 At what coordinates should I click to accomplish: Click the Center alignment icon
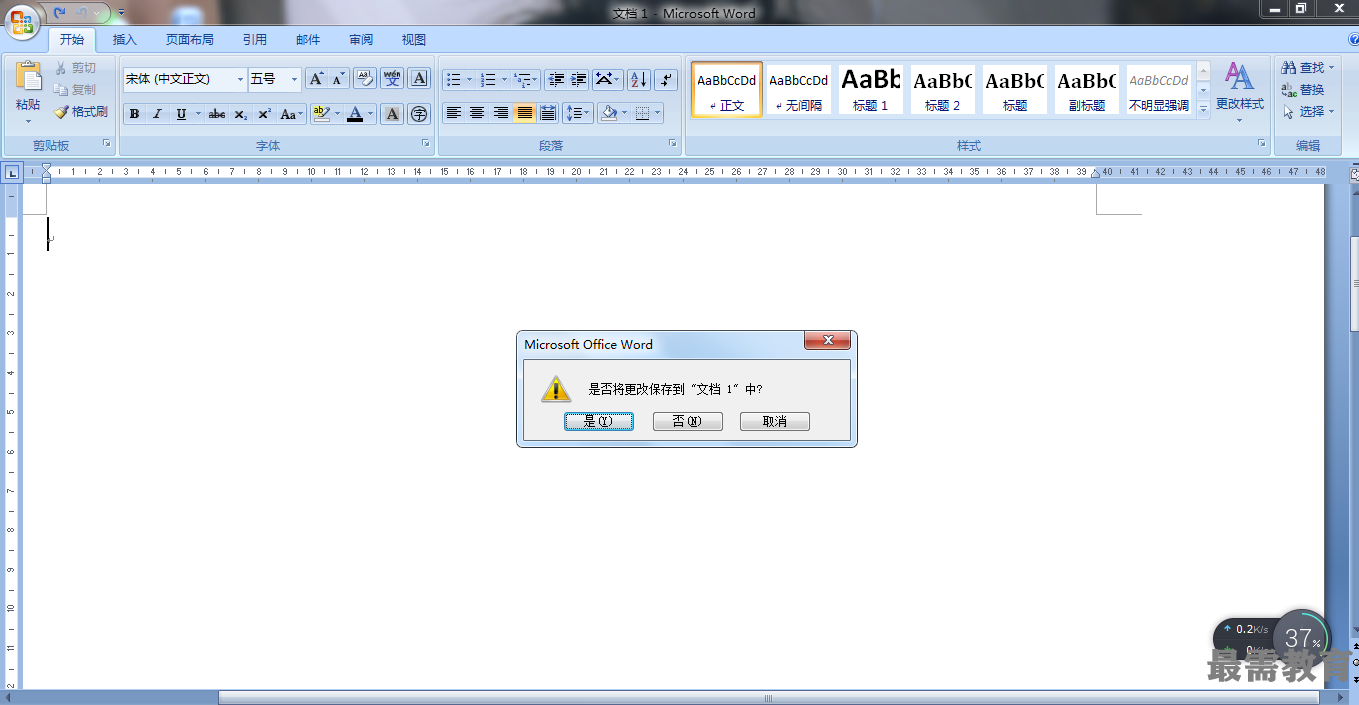pos(477,113)
